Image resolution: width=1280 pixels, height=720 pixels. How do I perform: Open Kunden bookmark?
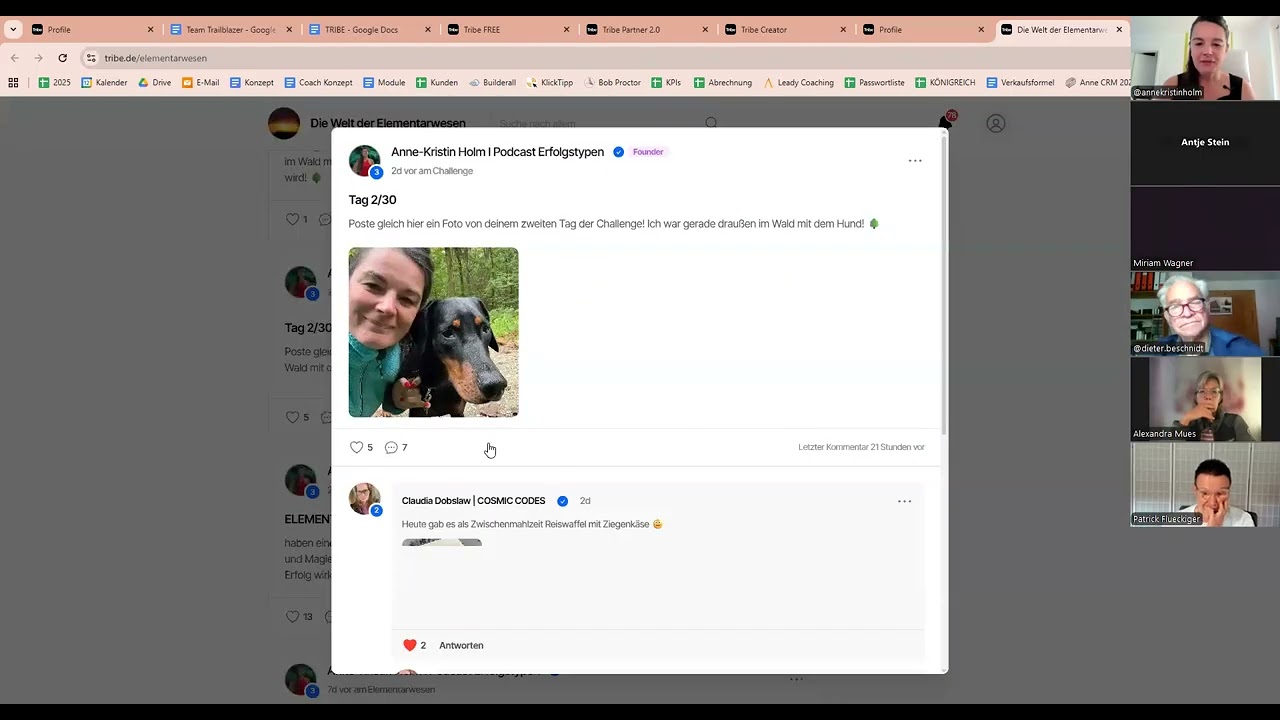436,82
